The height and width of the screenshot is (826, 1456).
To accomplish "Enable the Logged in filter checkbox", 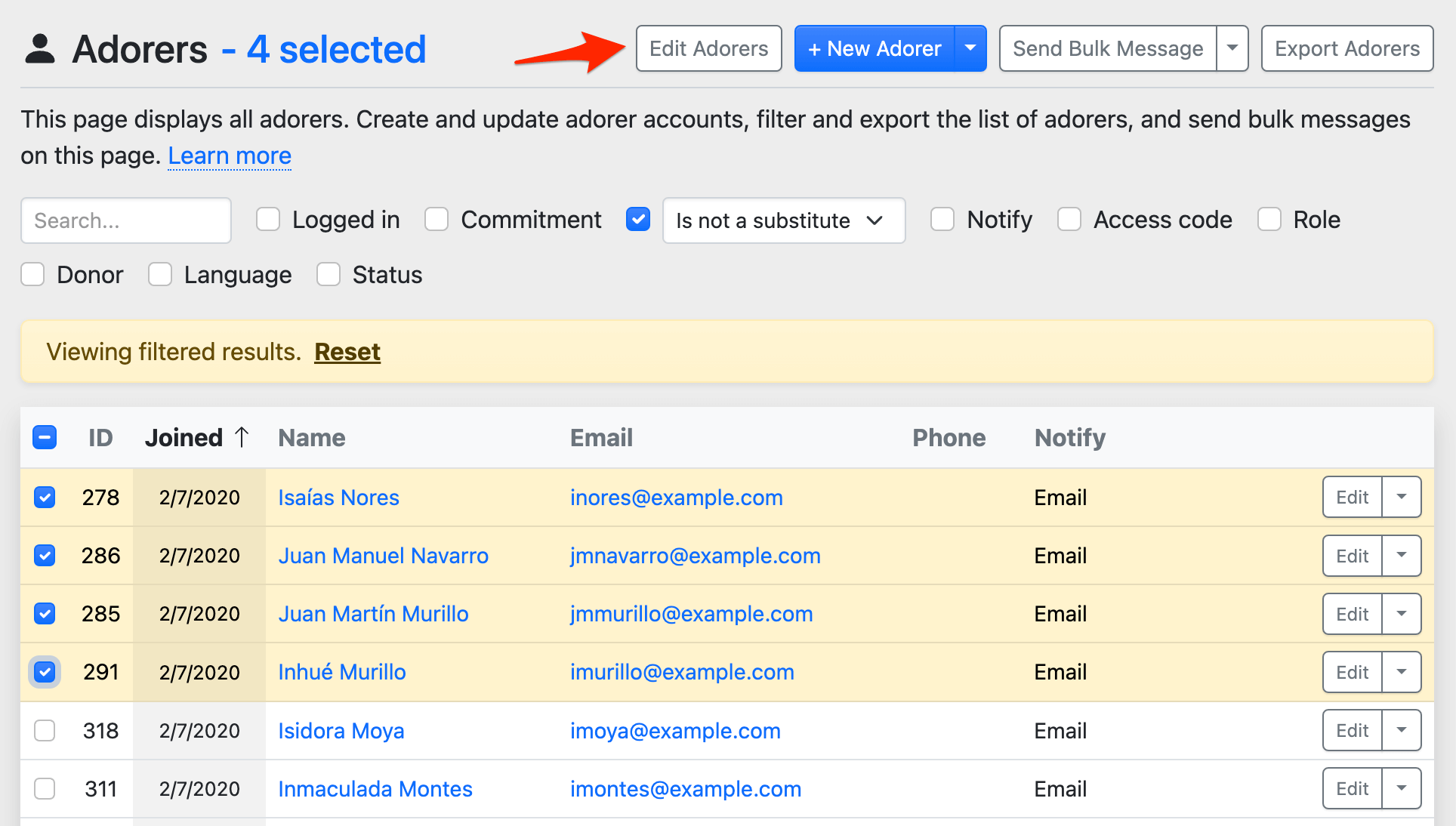I will (268, 220).
